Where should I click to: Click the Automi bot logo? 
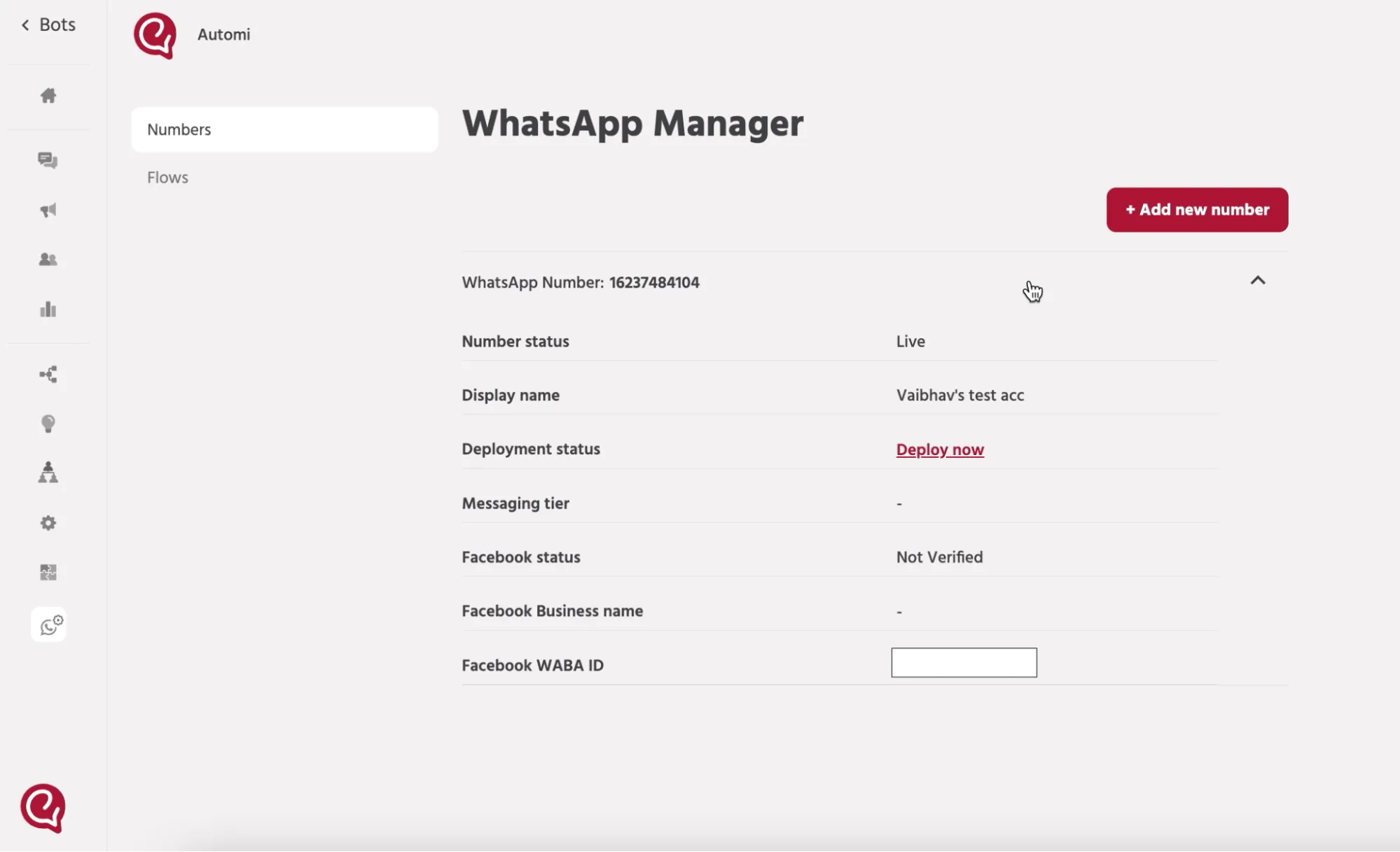[155, 35]
